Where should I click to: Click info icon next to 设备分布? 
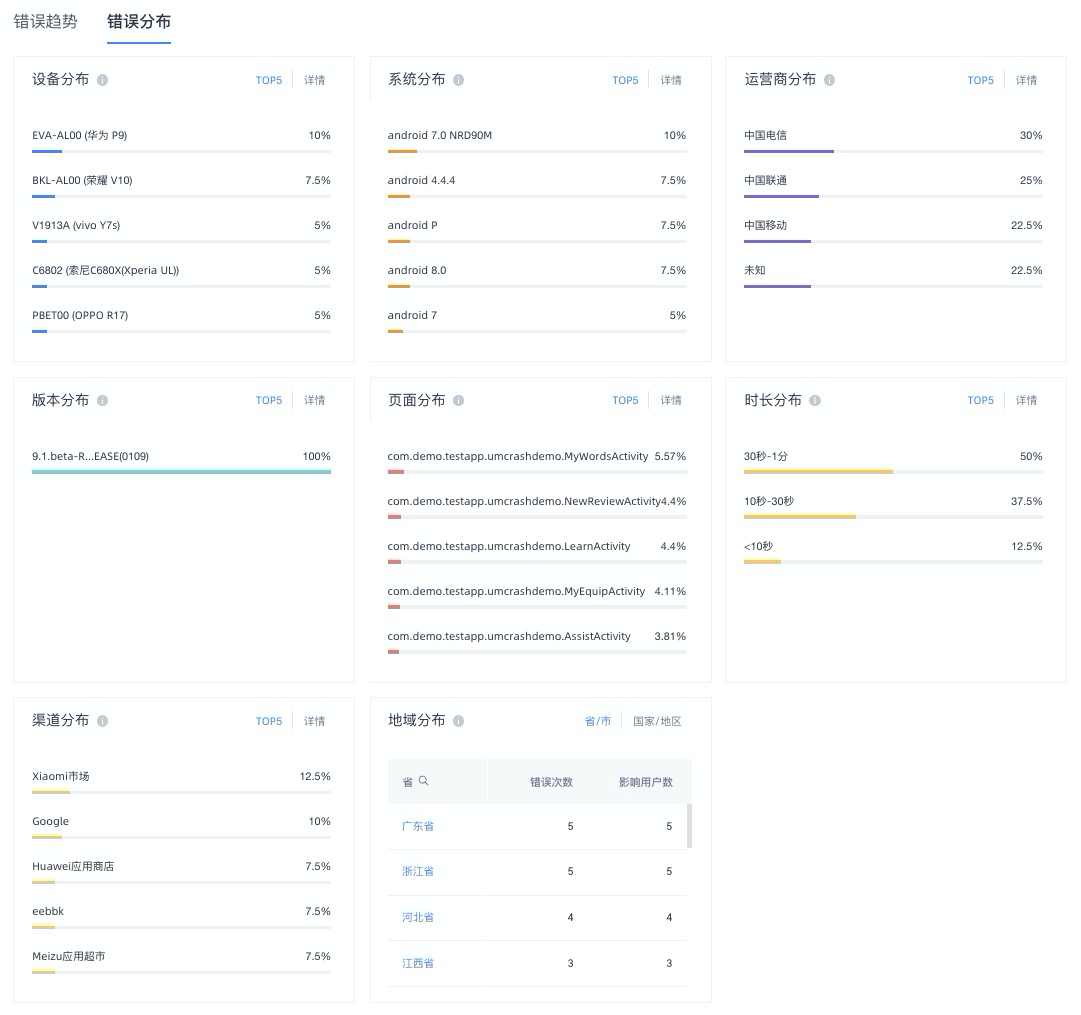(x=103, y=80)
